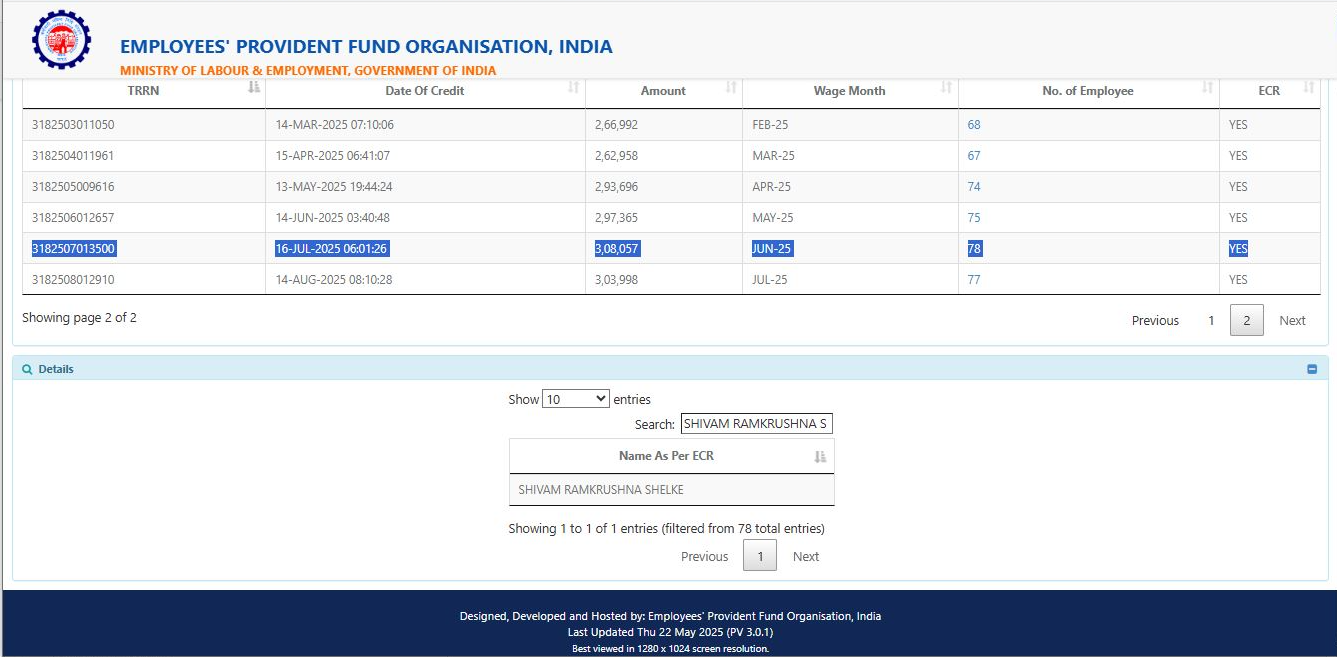Open employee count 68 for FEB-25
1337x657 pixels.
[x=974, y=125]
